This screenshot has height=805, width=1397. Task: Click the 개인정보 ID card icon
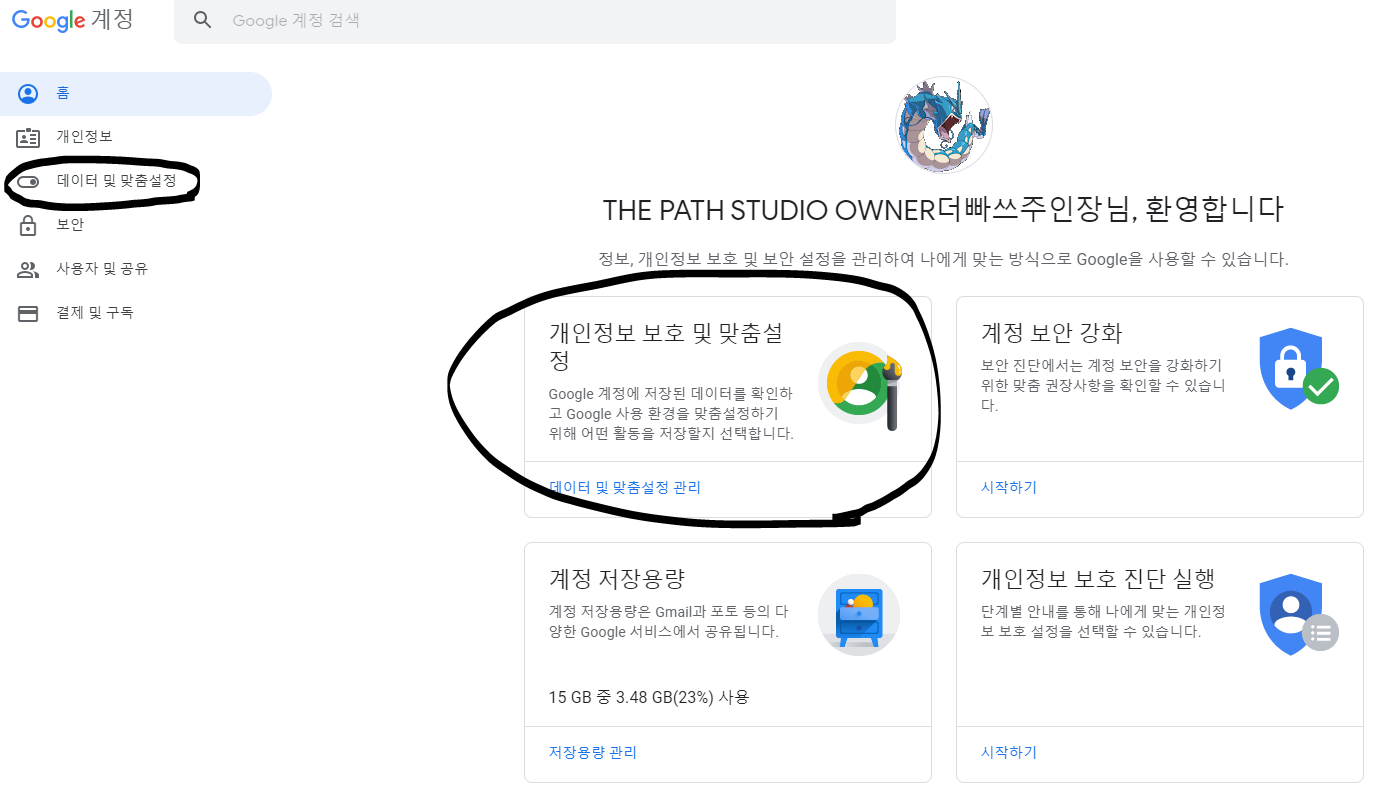[x=28, y=138]
